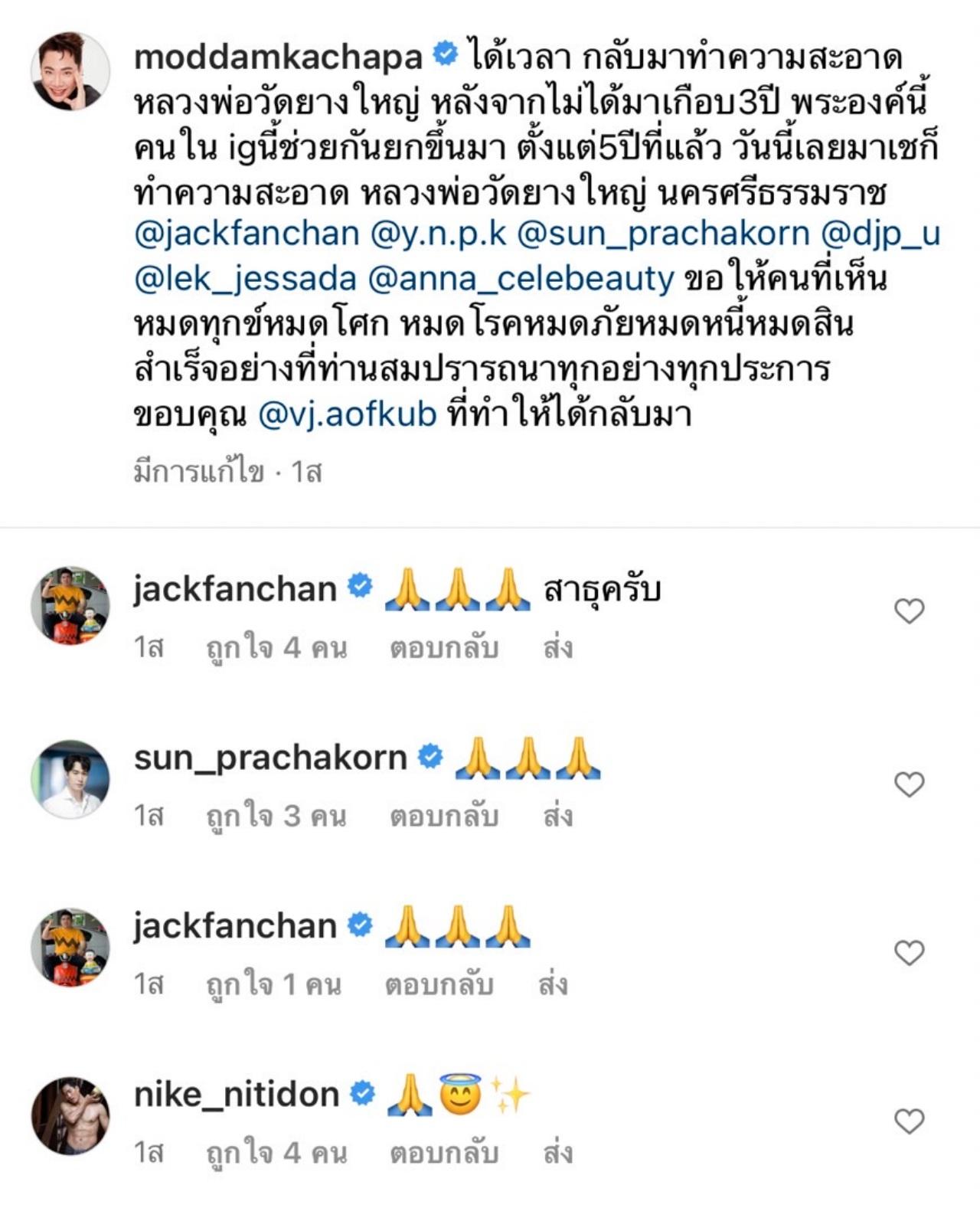View likes (ถูกใจ 3 คน) on sun_prachakorn comment
This screenshot has height=1208, width=980.
276,816
